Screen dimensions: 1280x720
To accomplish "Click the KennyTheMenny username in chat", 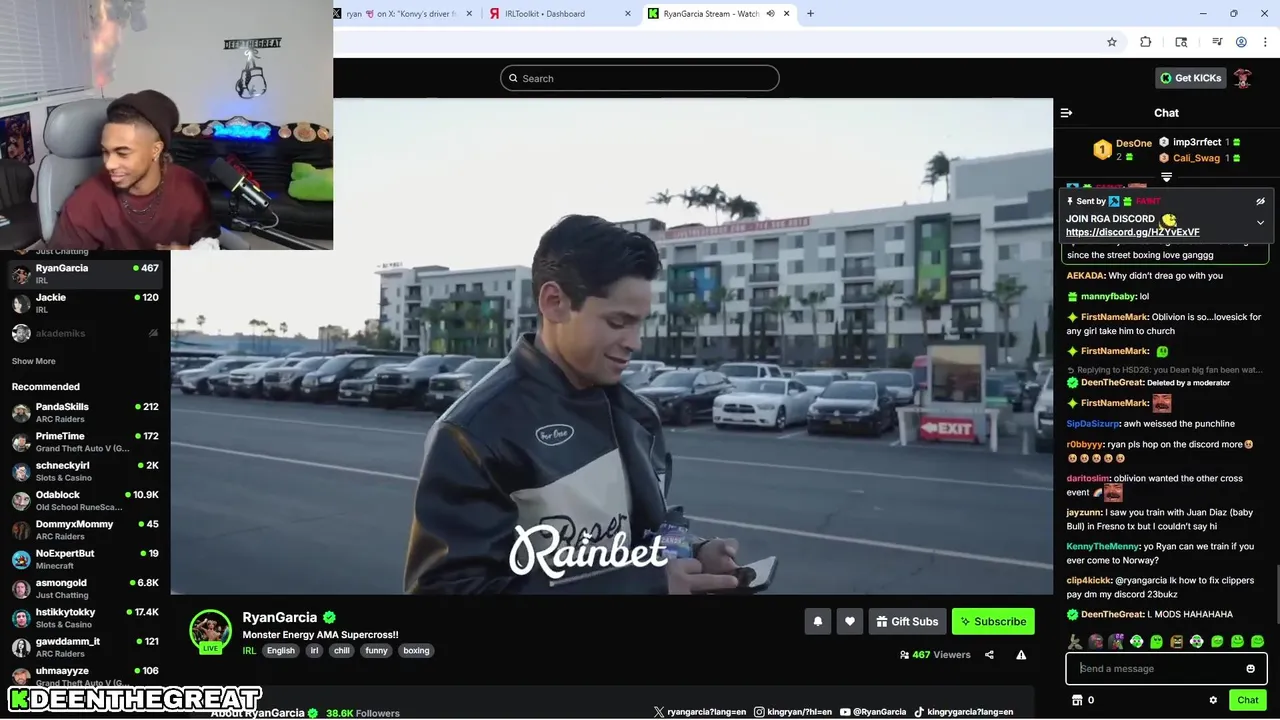I will pyautogui.click(x=1102, y=547).
